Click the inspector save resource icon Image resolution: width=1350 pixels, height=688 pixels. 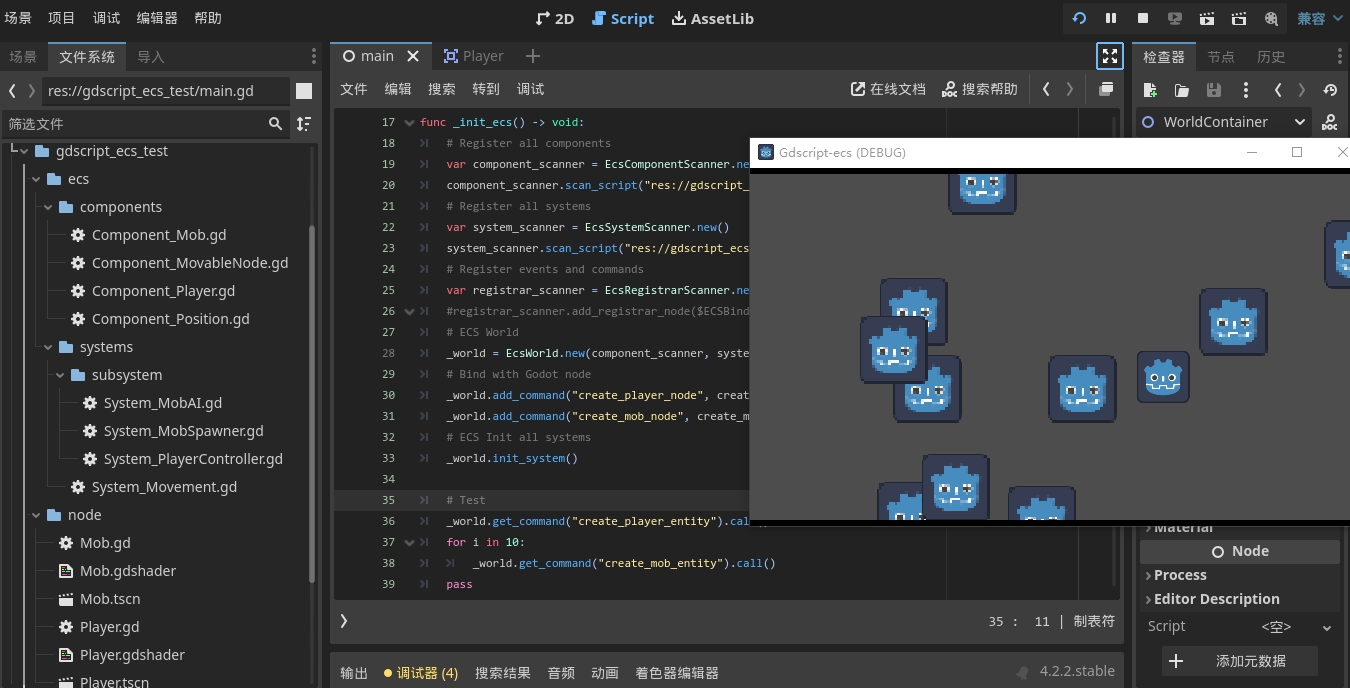coord(1214,90)
